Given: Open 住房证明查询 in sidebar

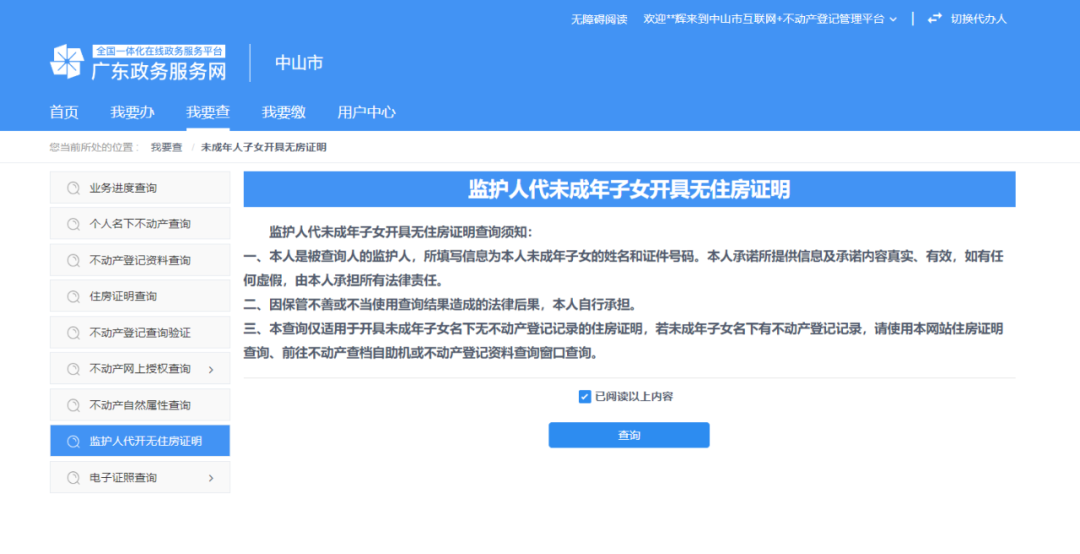Looking at the screenshot, I should click(140, 296).
